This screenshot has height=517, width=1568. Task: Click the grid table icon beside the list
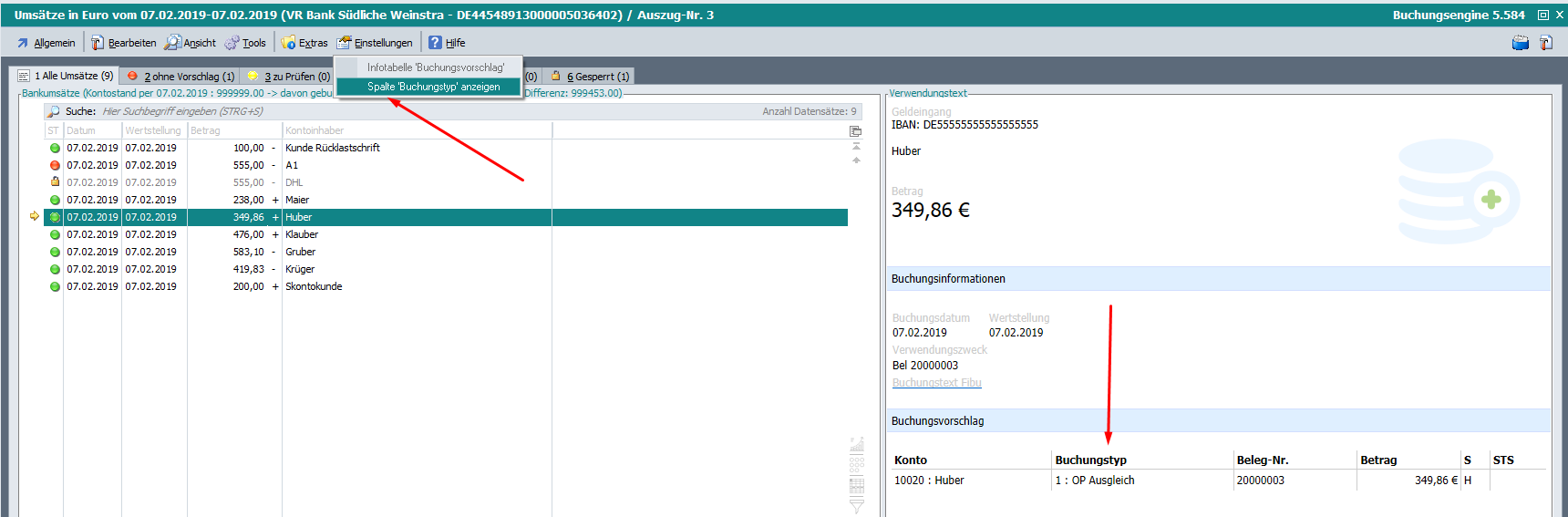[x=856, y=485]
